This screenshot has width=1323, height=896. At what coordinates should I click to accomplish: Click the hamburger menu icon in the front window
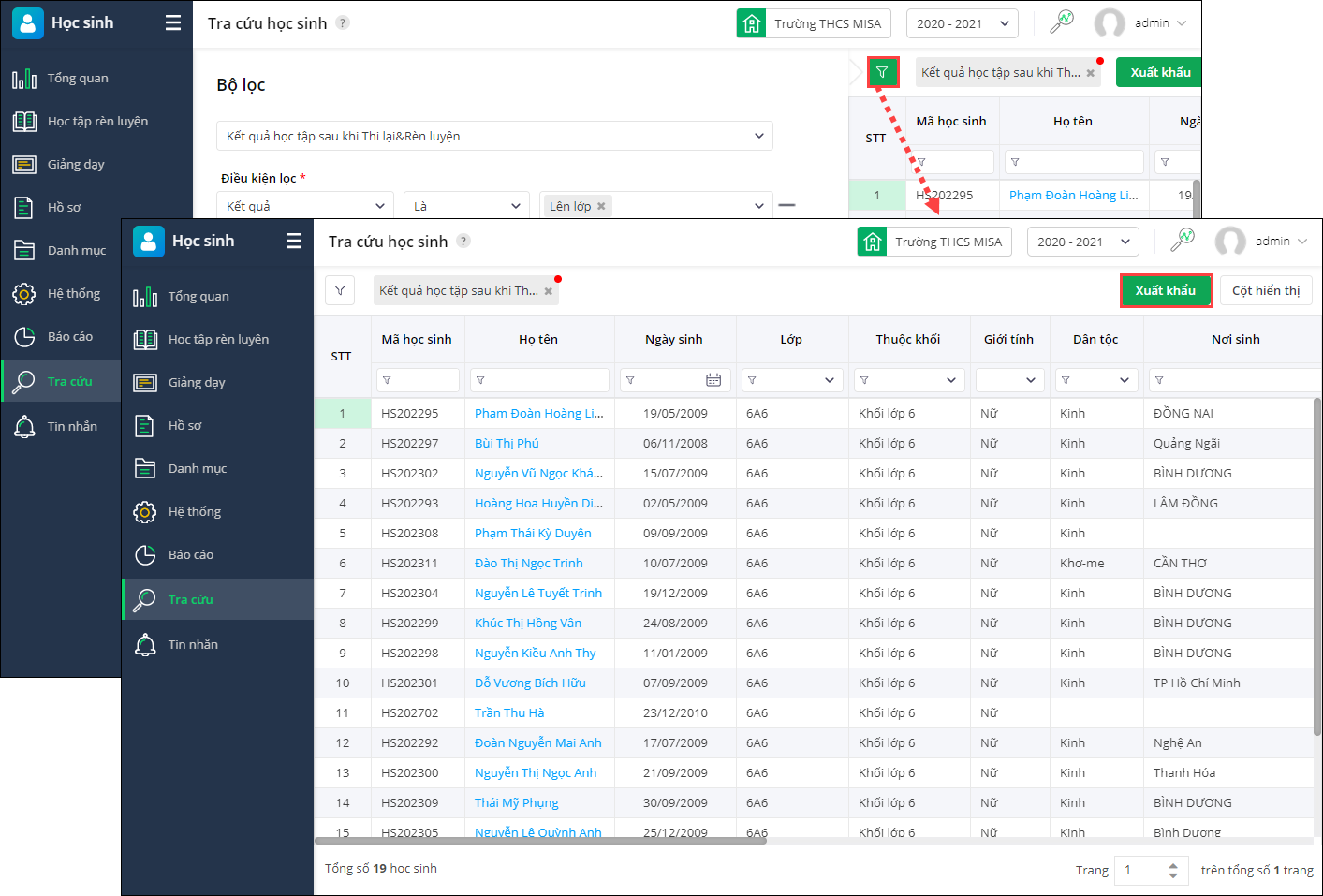pyautogui.click(x=294, y=242)
